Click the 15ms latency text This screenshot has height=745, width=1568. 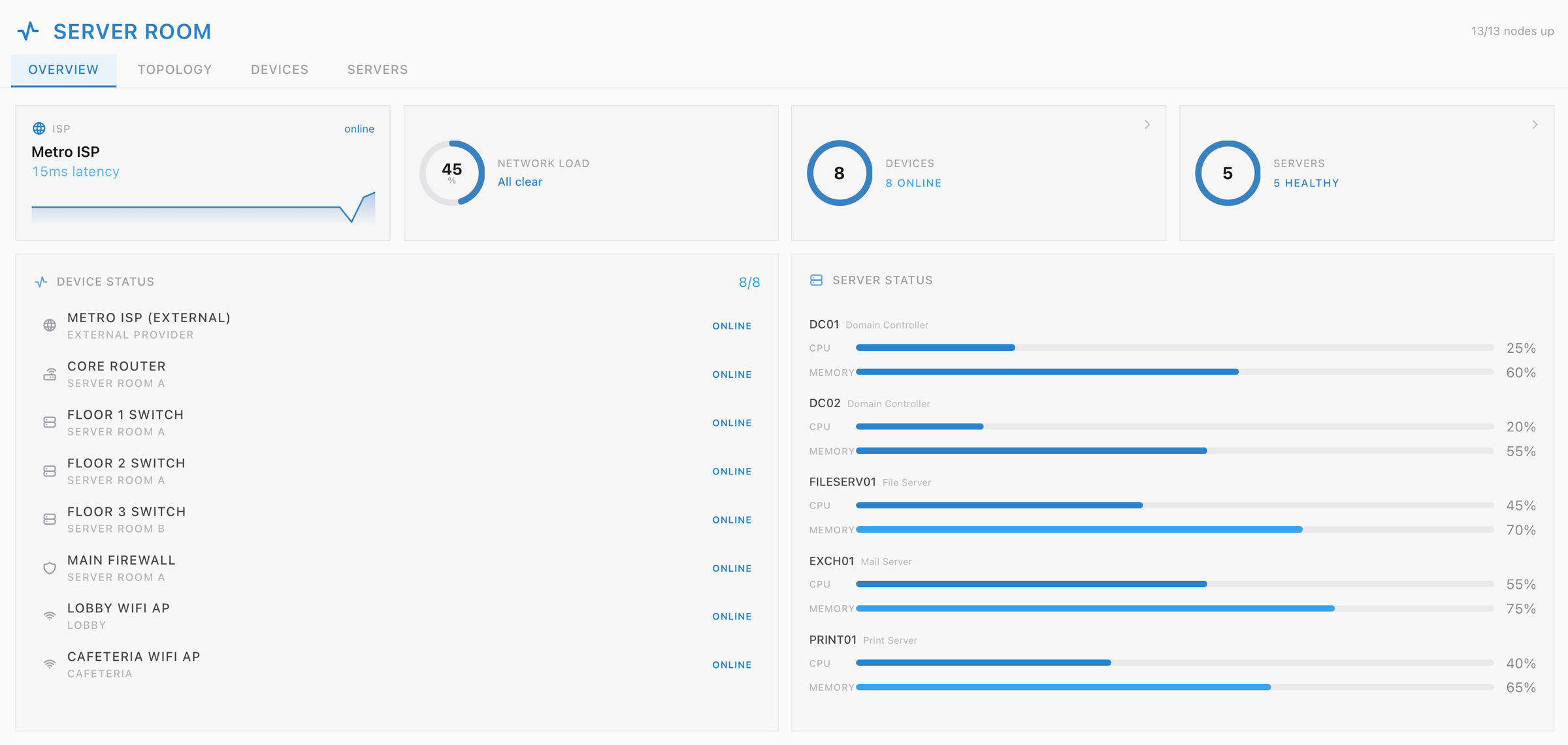point(76,171)
